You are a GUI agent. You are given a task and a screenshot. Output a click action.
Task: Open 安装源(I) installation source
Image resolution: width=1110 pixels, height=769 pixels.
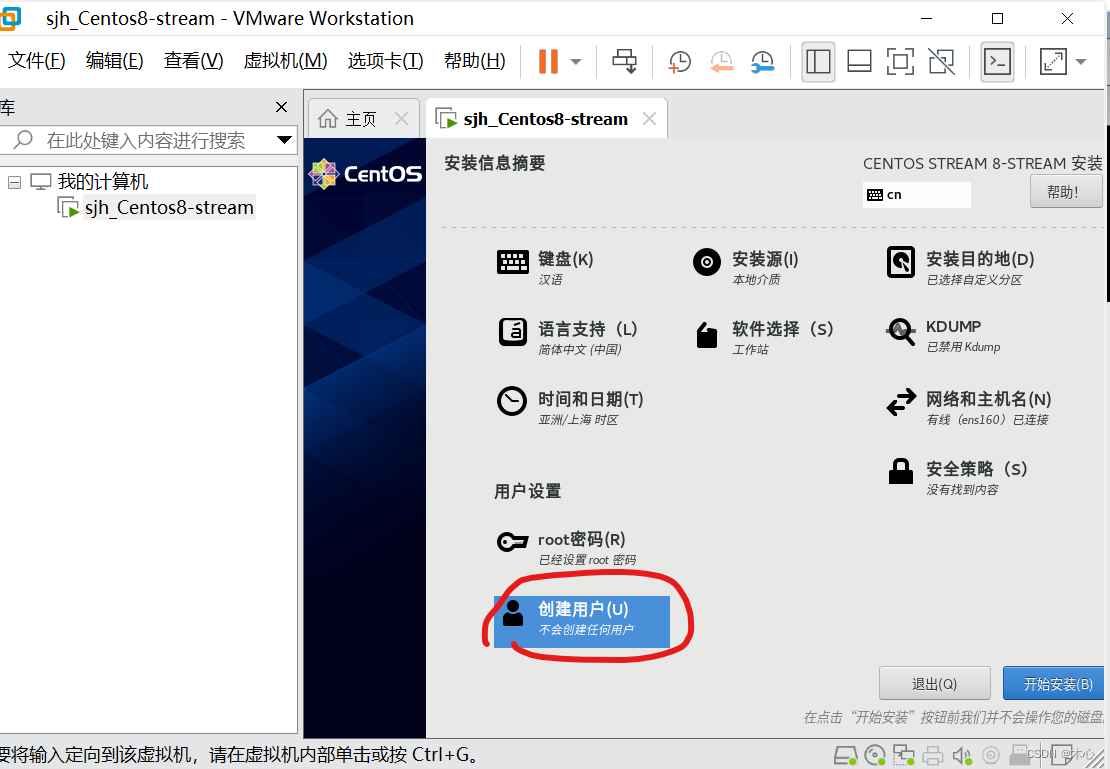[x=745, y=267]
